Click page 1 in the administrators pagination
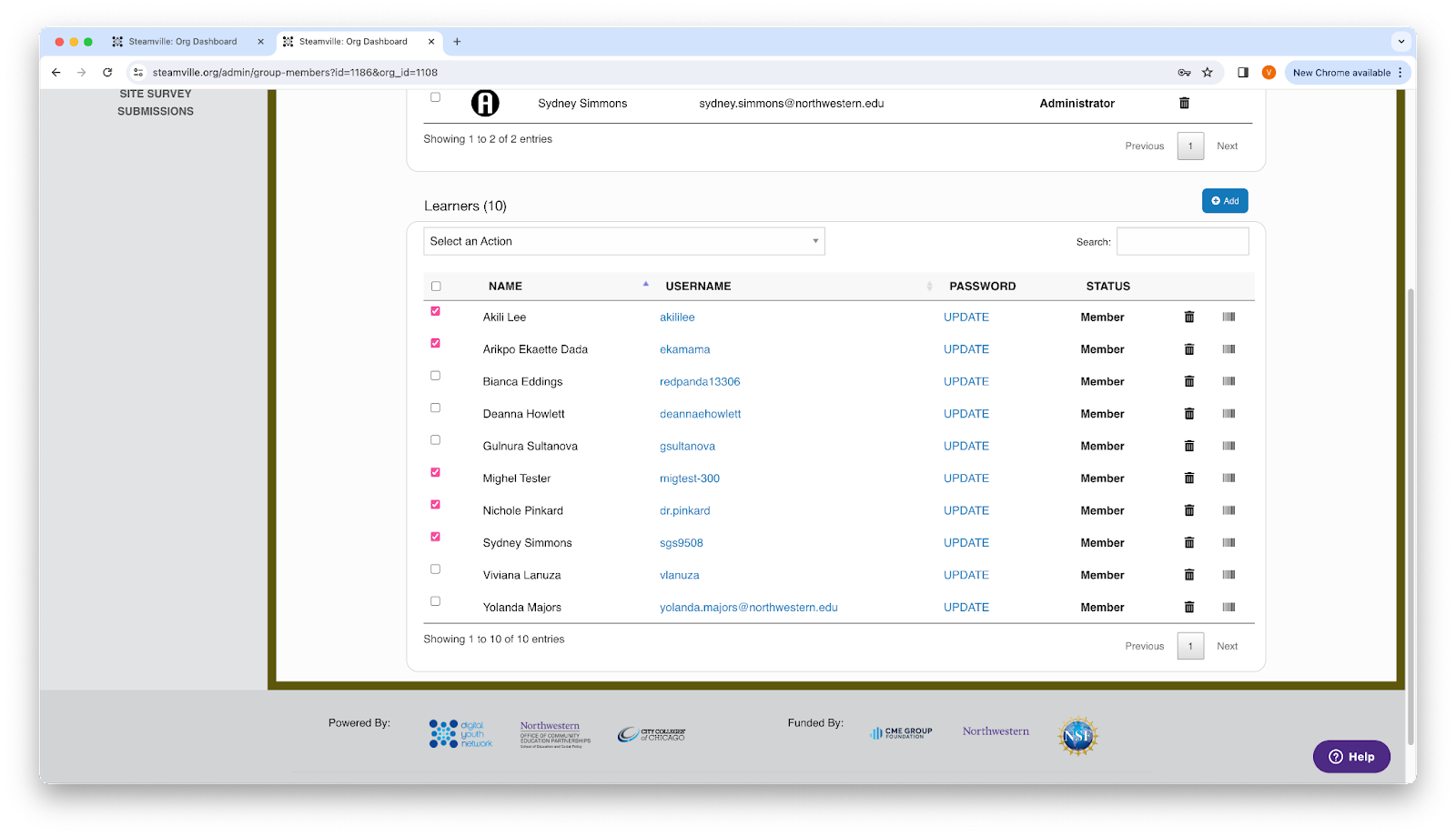Screen dimensions: 1456x836 click(1190, 146)
